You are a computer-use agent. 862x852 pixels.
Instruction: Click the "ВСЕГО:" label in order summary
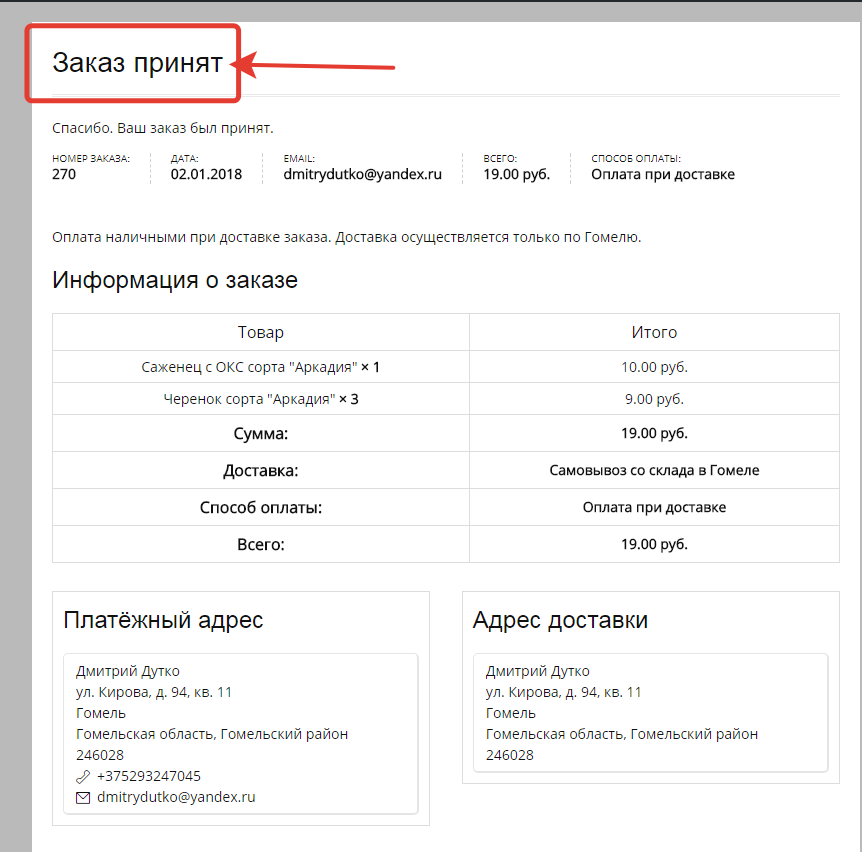point(500,159)
